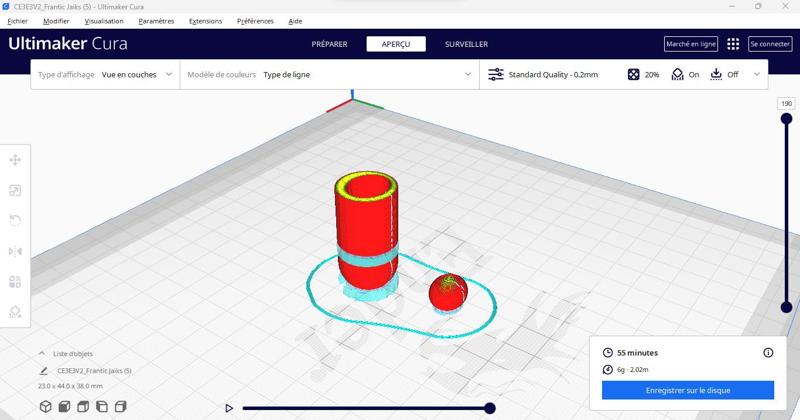800x420 pixels.
Task: Switch to 3D perspective view cube icon
Action: pos(45,406)
